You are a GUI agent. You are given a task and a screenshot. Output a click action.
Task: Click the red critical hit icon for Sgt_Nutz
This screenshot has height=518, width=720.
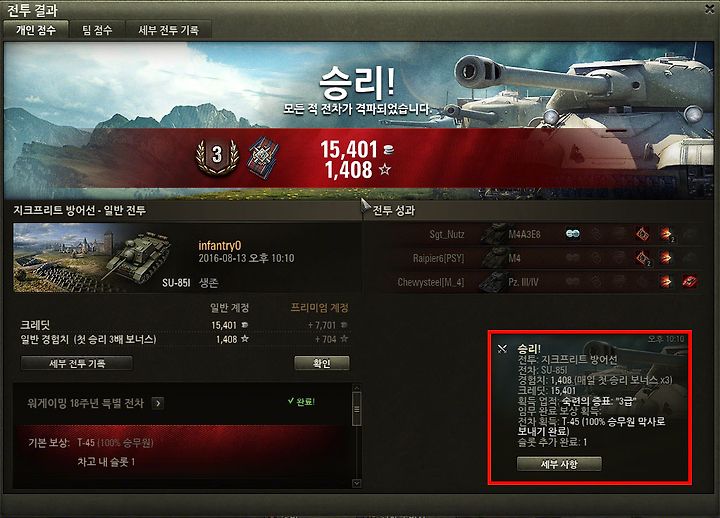643,234
